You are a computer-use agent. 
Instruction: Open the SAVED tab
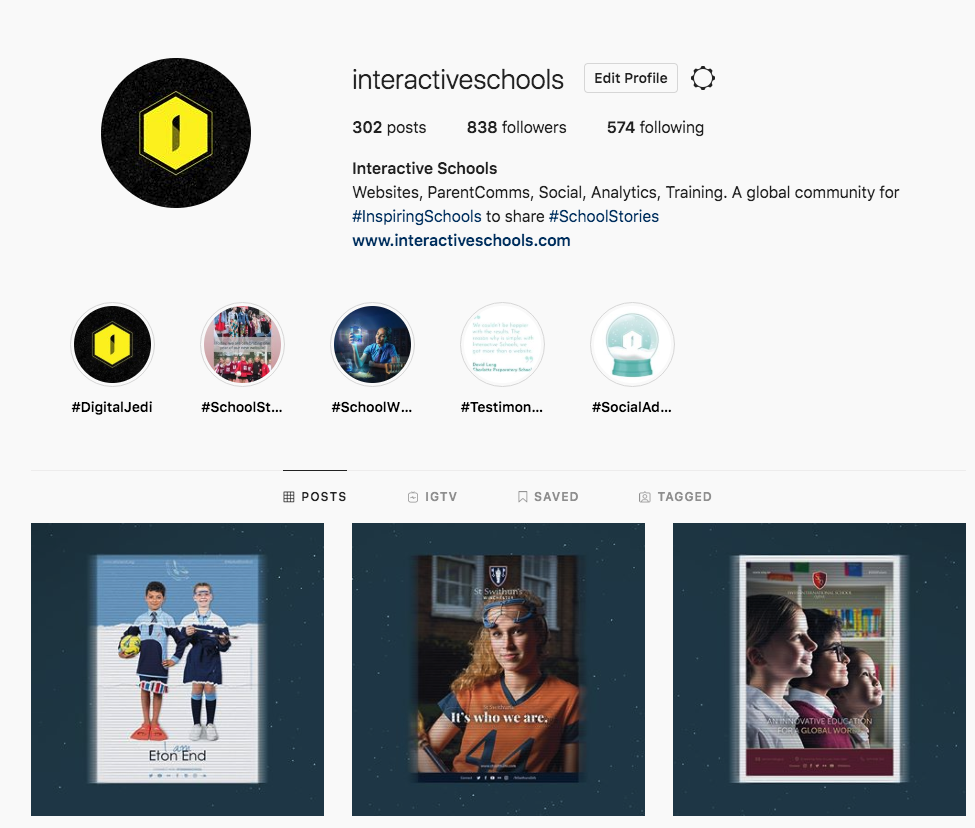(x=548, y=496)
